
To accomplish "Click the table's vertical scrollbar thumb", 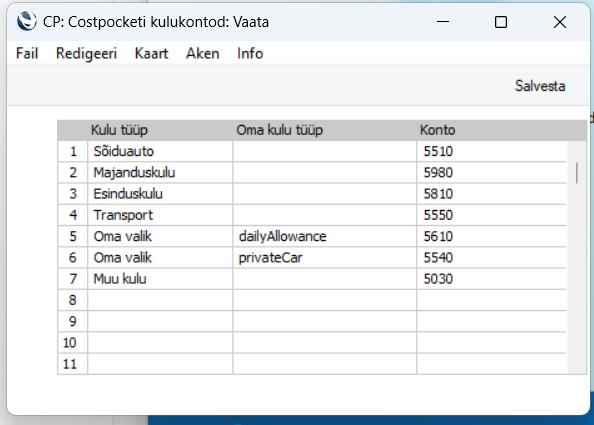I will click(577, 173).
